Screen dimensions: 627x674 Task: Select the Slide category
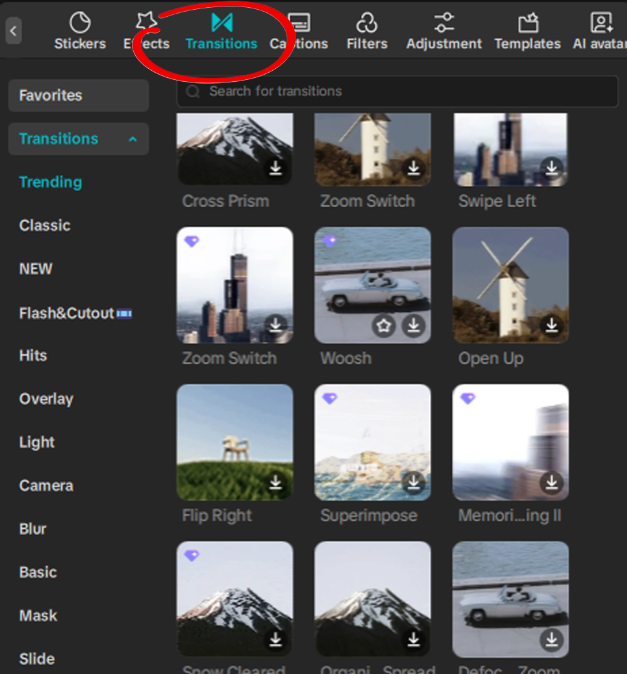pos(37,659)
